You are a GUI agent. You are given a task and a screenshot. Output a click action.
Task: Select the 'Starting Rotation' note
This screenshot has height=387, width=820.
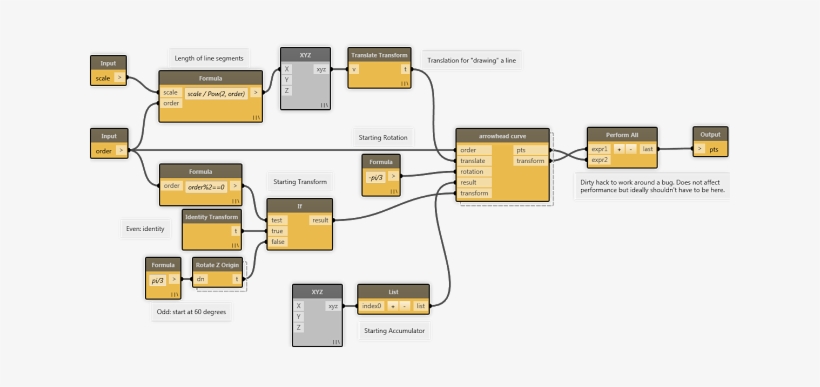383,138
